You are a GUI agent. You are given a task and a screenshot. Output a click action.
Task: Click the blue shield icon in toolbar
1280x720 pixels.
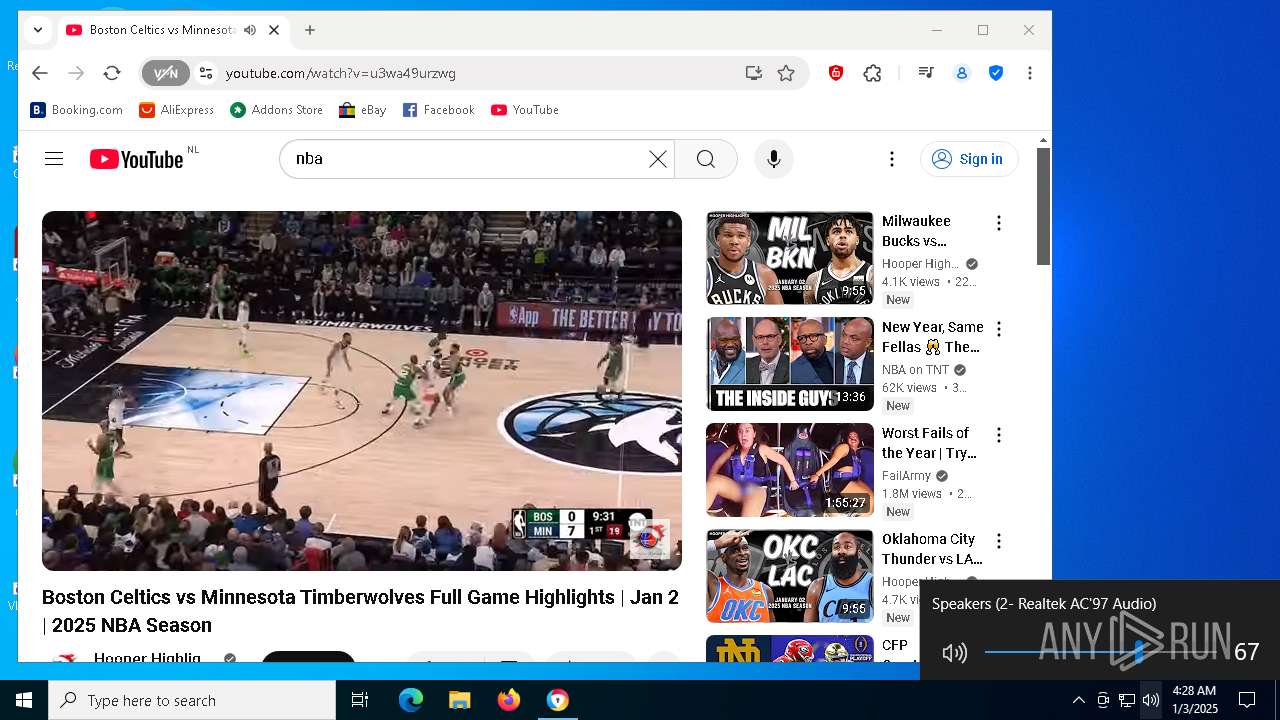[996, 73]
